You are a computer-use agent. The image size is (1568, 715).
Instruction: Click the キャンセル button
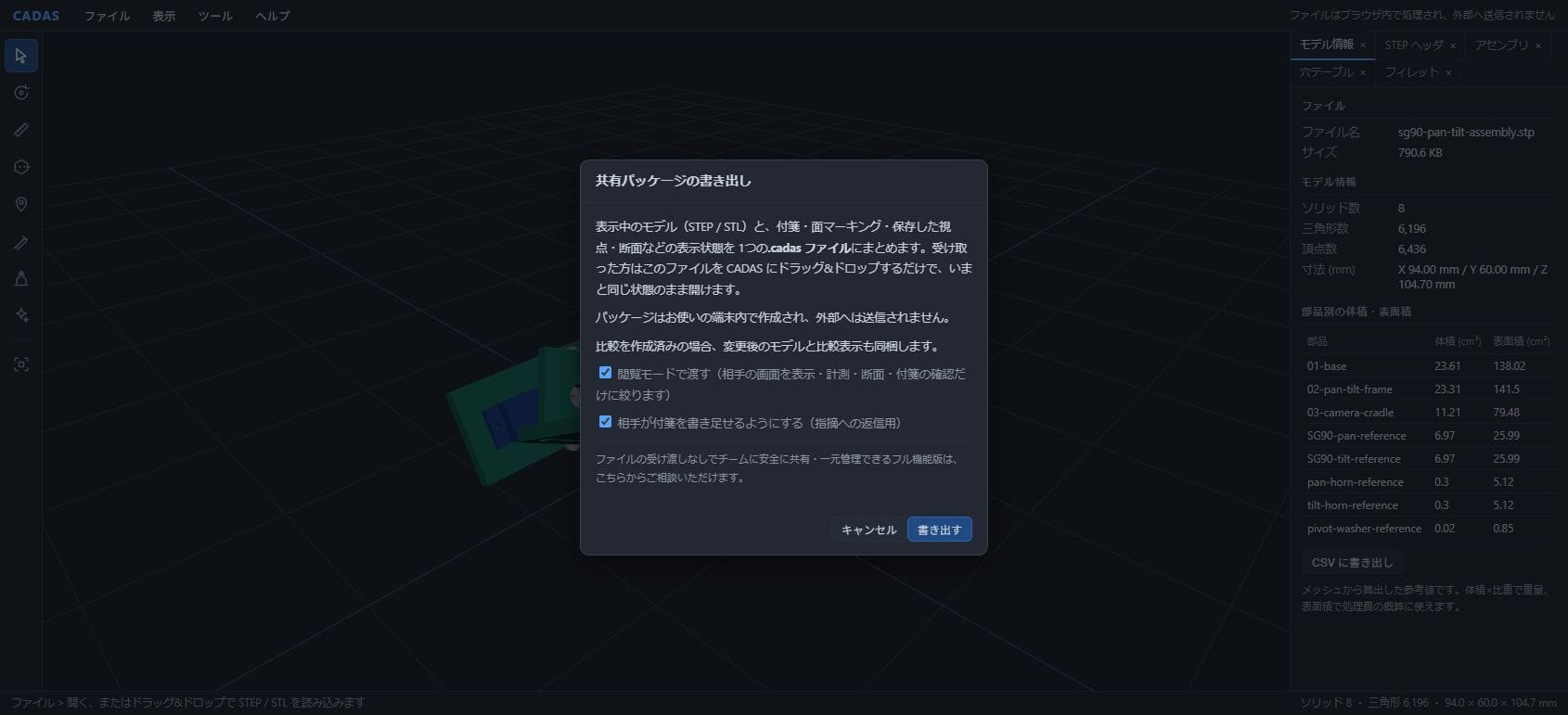tap(868, 530)
